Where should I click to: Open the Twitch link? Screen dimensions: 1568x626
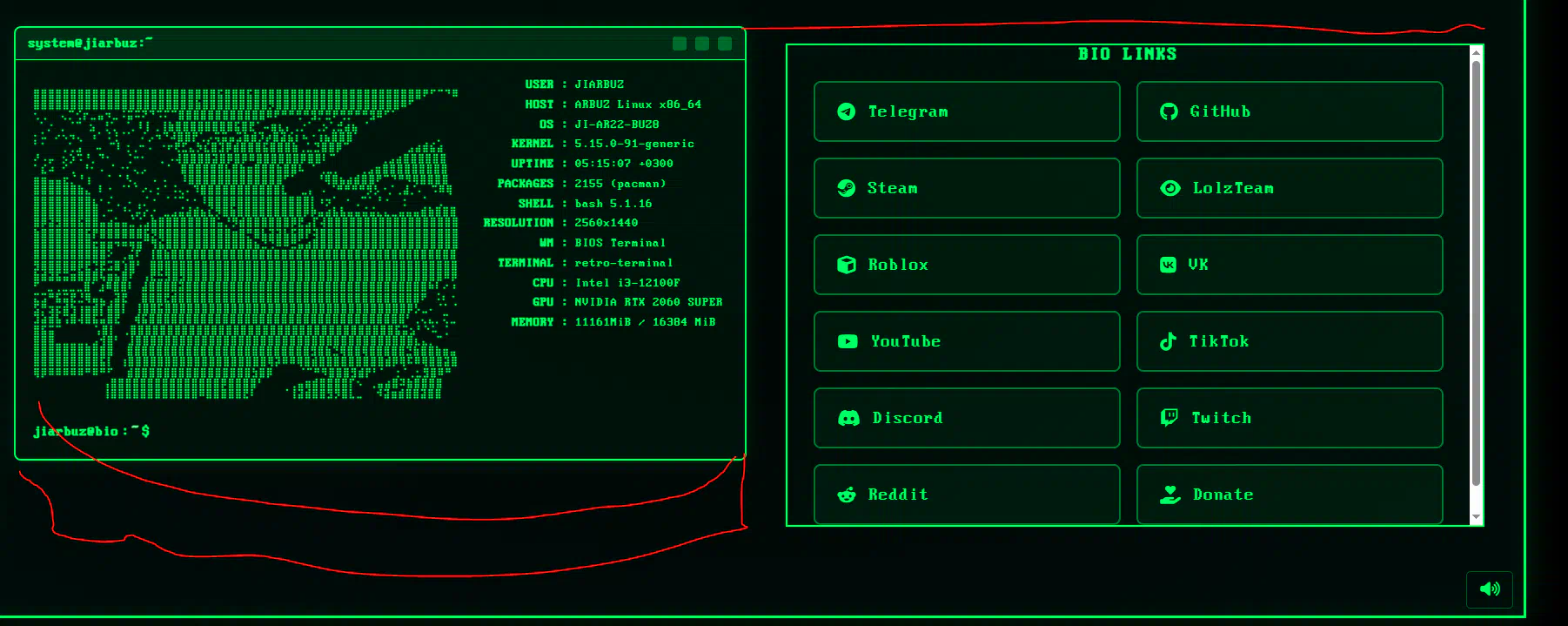click(x=1290, y=418)
